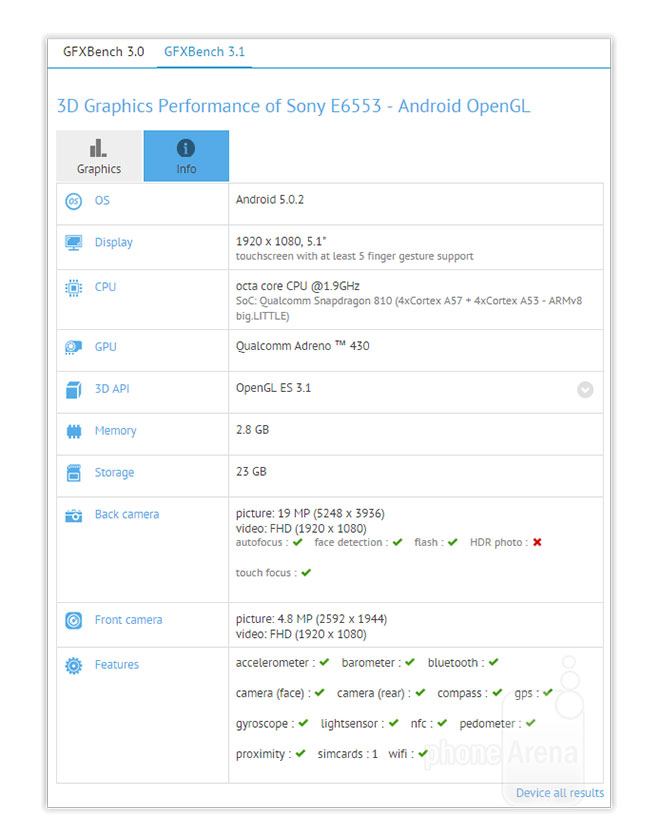Expand the OpenGL ES 3.1 details arrow
The height and width of the screenshot is (836, 660).
[x=585, y=390]
